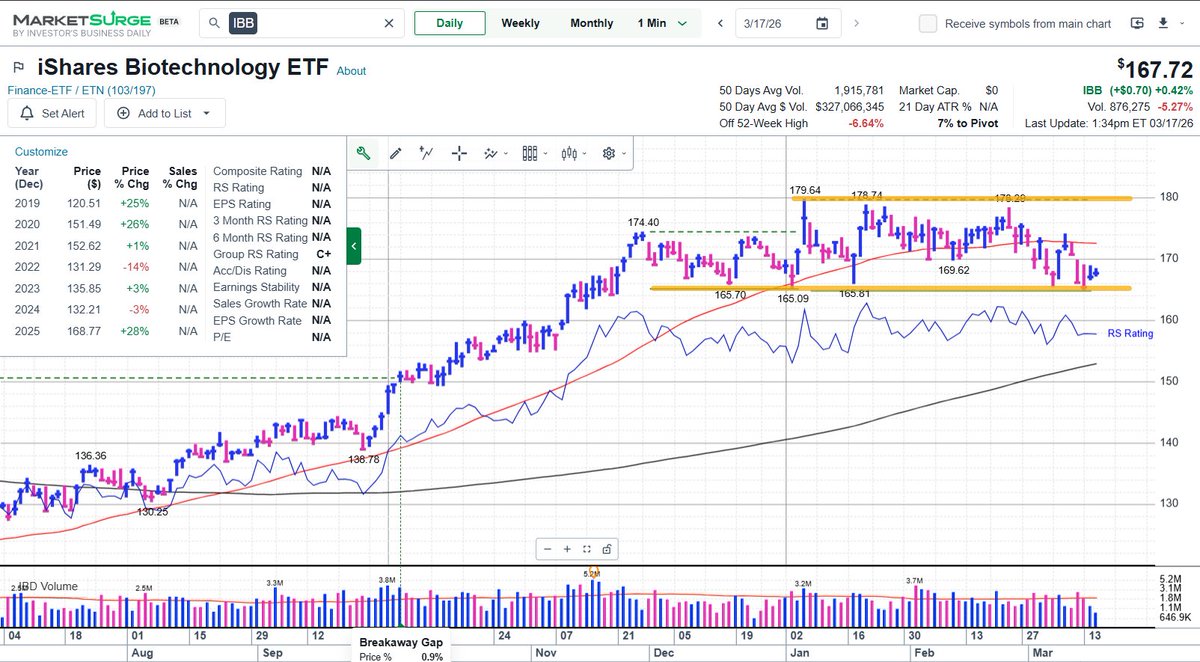1200x662 pixels.
Task: Enable Receive symbols from main chart checkbox
Action: point(928,23)
